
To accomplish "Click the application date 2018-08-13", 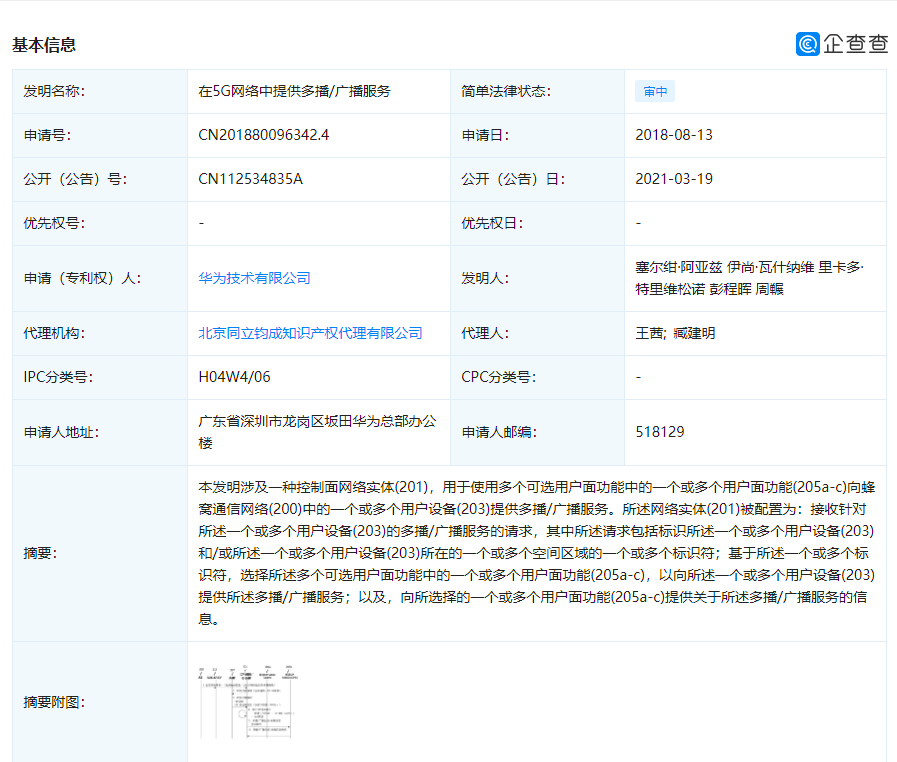I will pos(674,135).
